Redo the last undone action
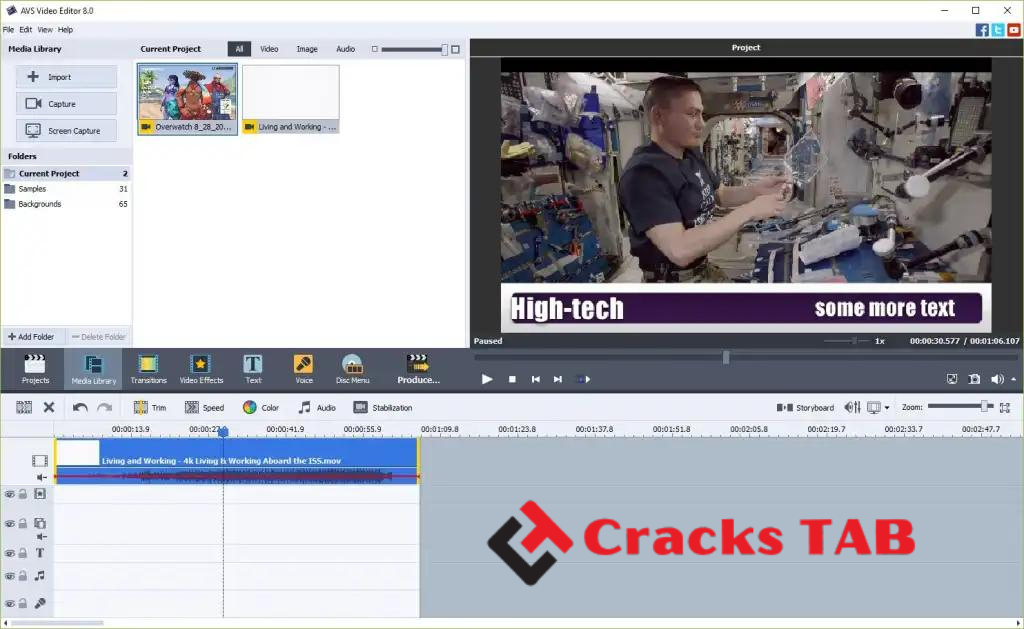Viewport: 1024px width, 629px height. click(104, 408)
